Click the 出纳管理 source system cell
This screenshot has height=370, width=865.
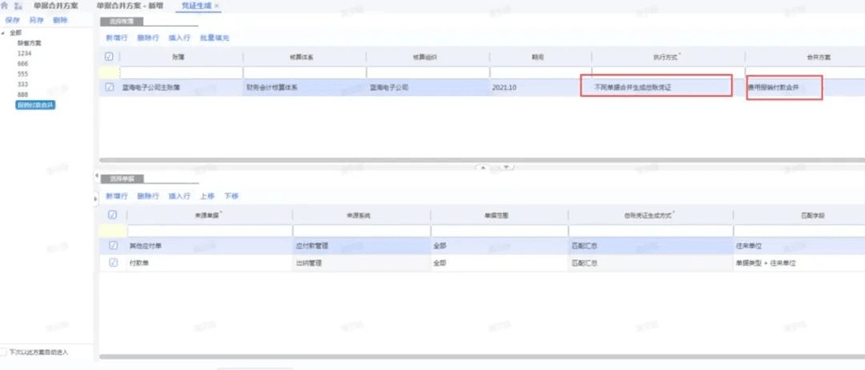coord(361,263)
